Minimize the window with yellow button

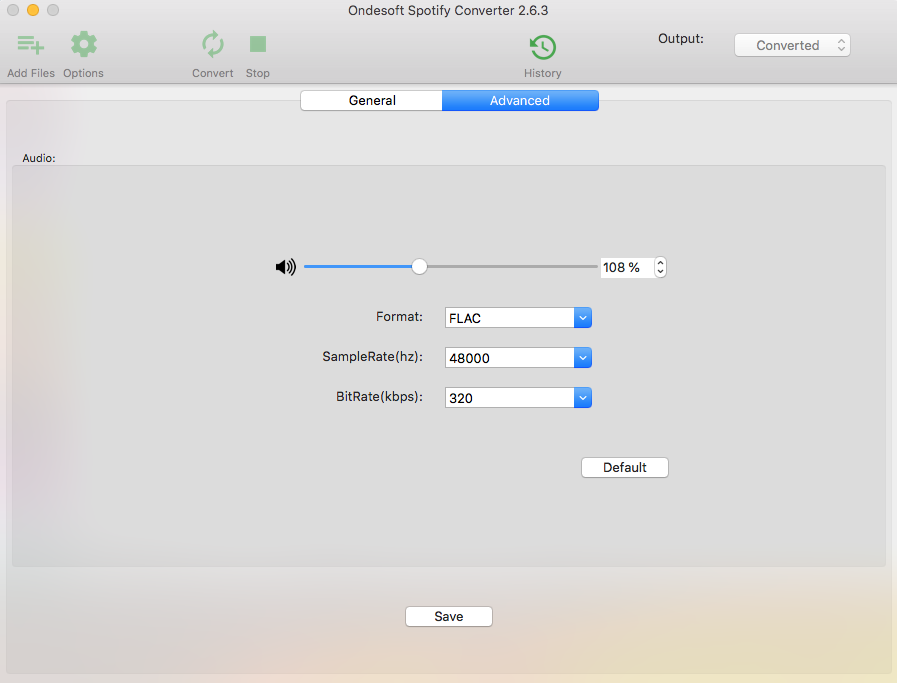(33, 10)
